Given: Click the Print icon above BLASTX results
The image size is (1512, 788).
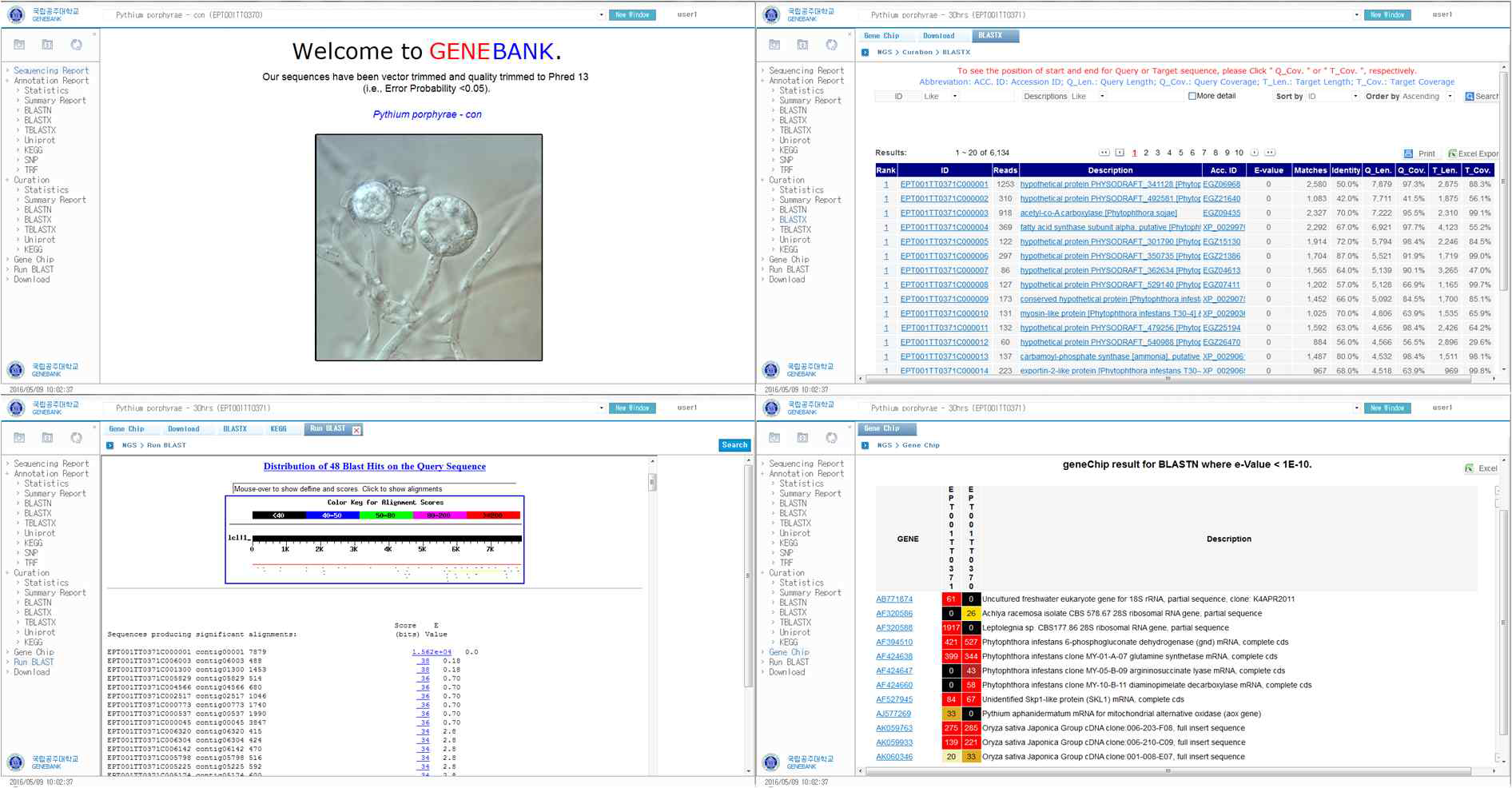Looking at the screenshot, I should pyautogui.click(x=1408, y=153).
